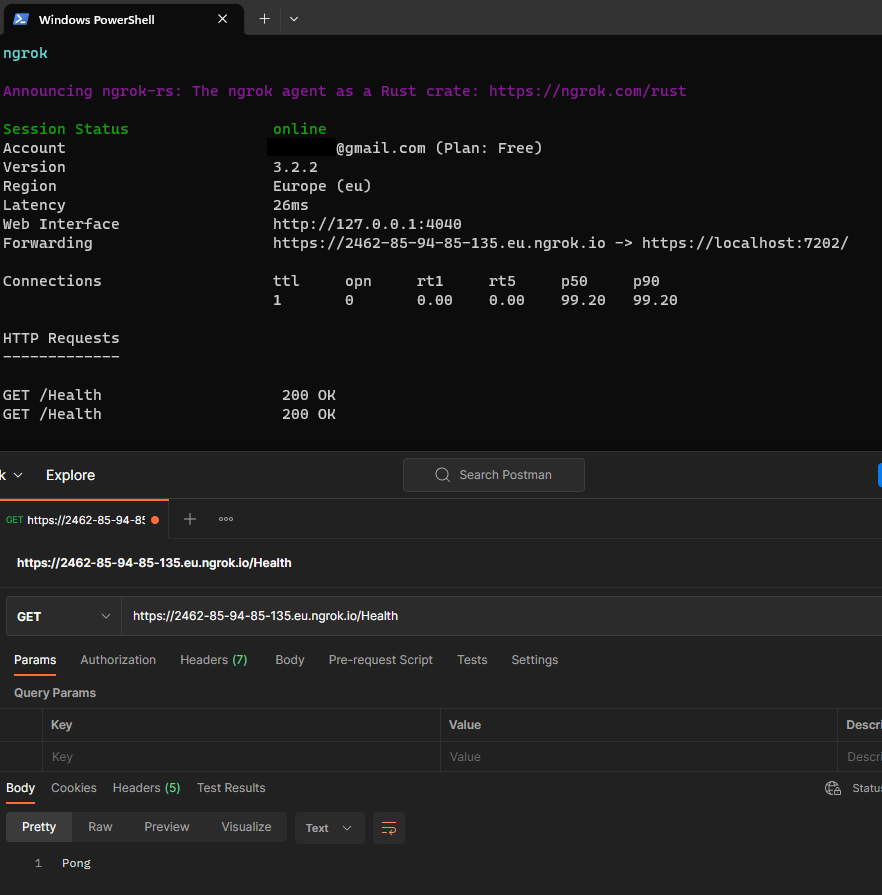The height and width of the screenshot is (895, 882).
Task: Select the response Body tab
Action: coord(21,788)
